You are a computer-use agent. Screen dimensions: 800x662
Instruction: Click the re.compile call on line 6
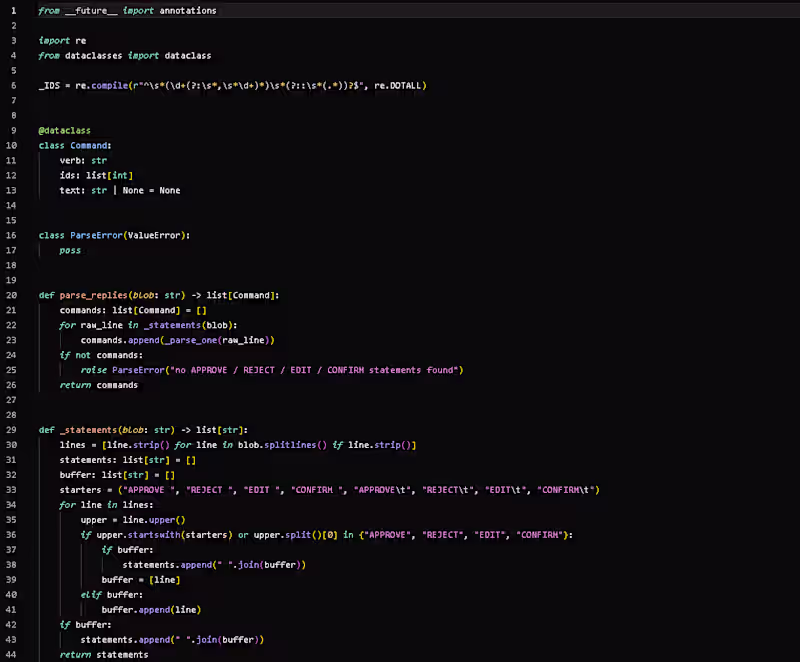tap(102, 86)
